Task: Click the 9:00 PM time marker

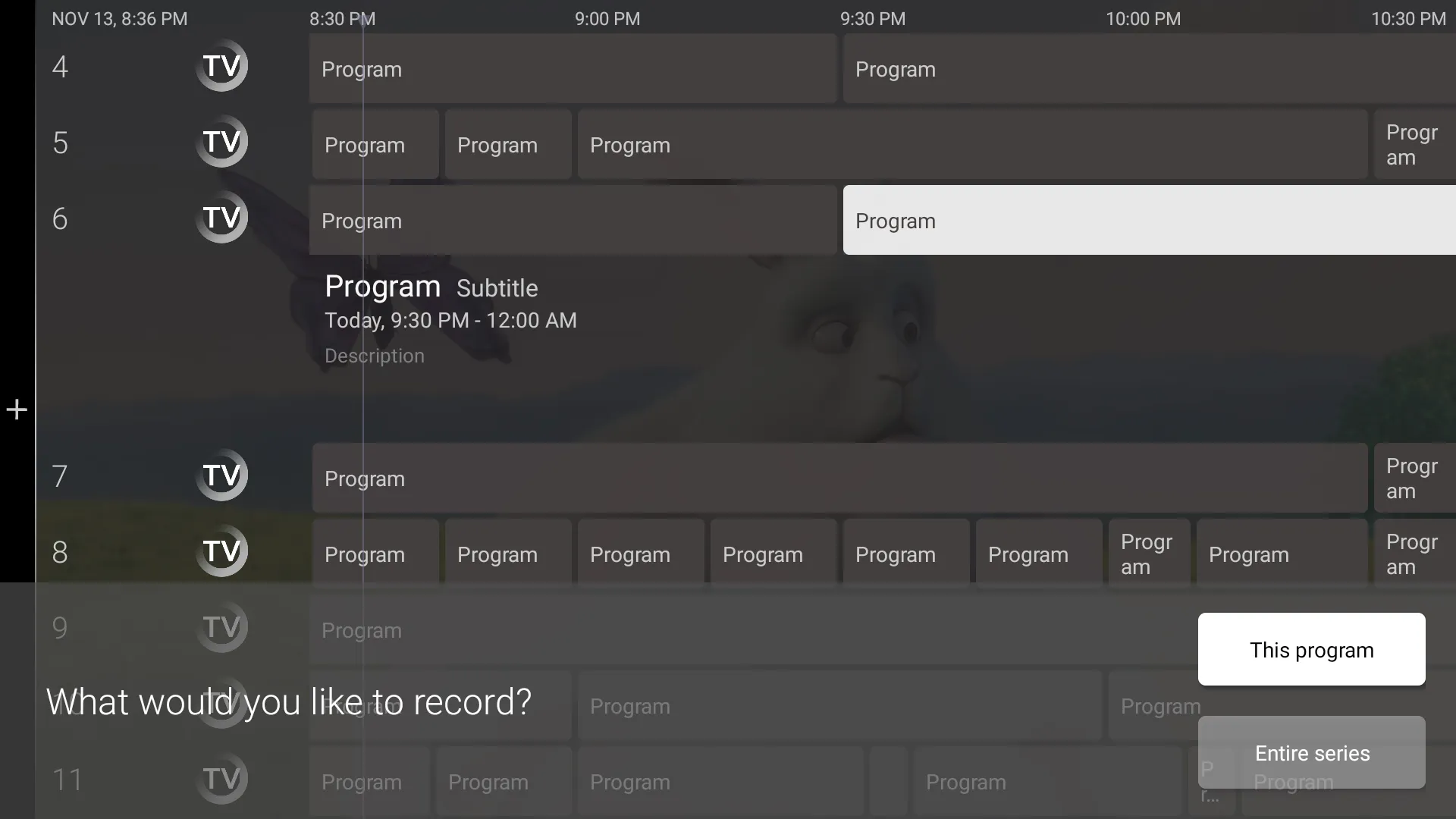Action: (x=608, y=18)
